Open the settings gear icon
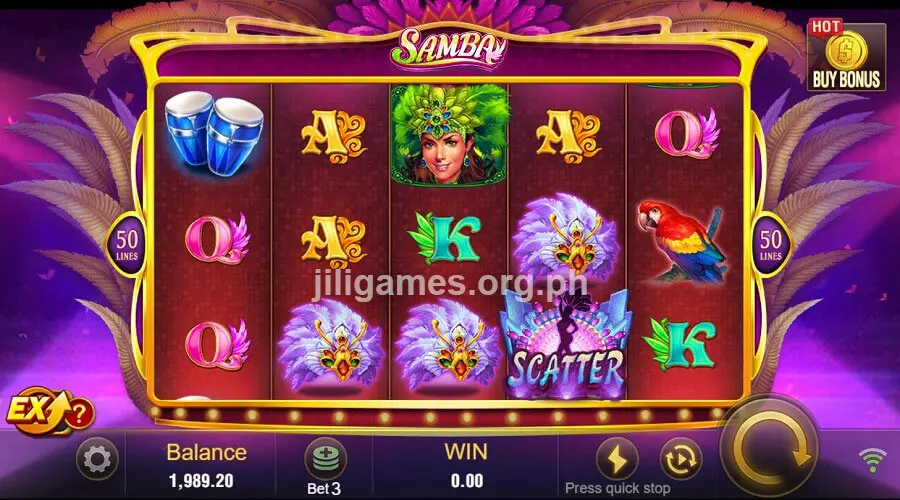Screen dimensions: 900x500 [97, 459]
